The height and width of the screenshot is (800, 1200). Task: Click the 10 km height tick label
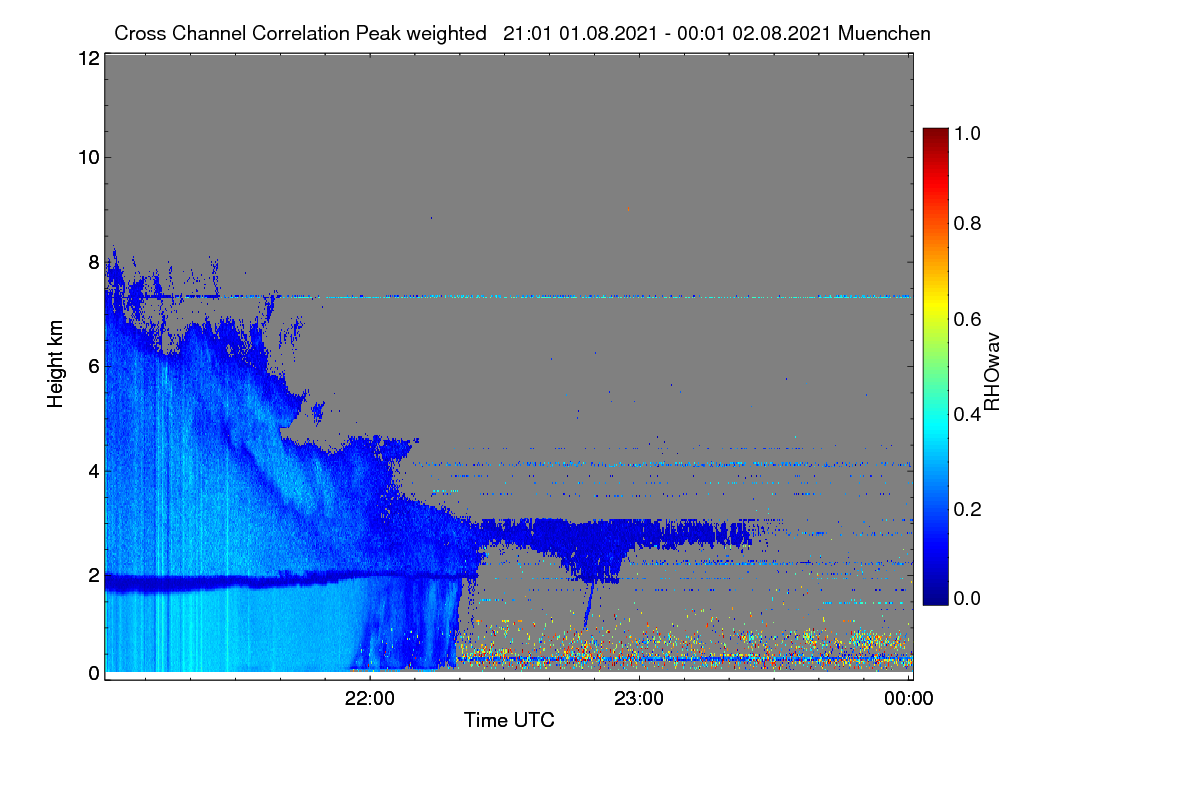tap(87, 157)
